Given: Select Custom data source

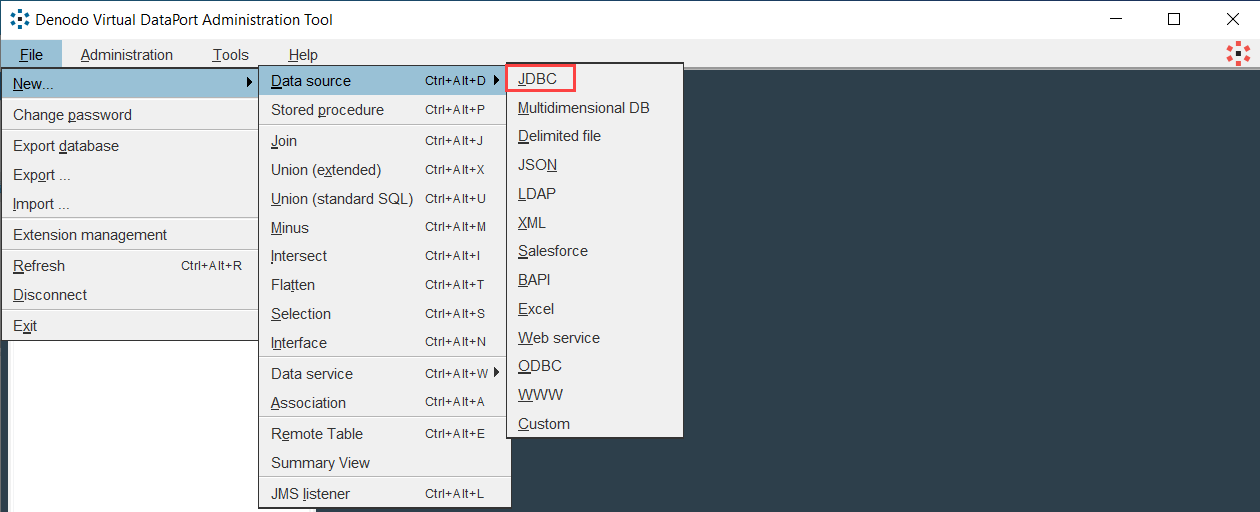Looking at the screenshot, I should (x=595, y=424).
